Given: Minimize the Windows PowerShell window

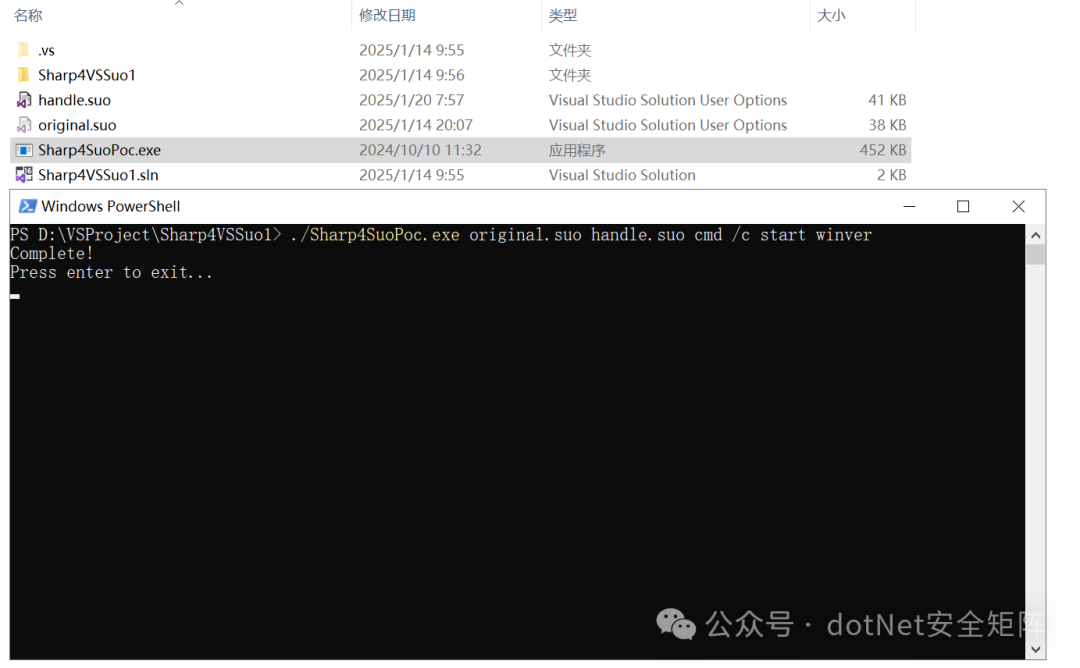Looking at the screenshot, I should tap(909, 206).
